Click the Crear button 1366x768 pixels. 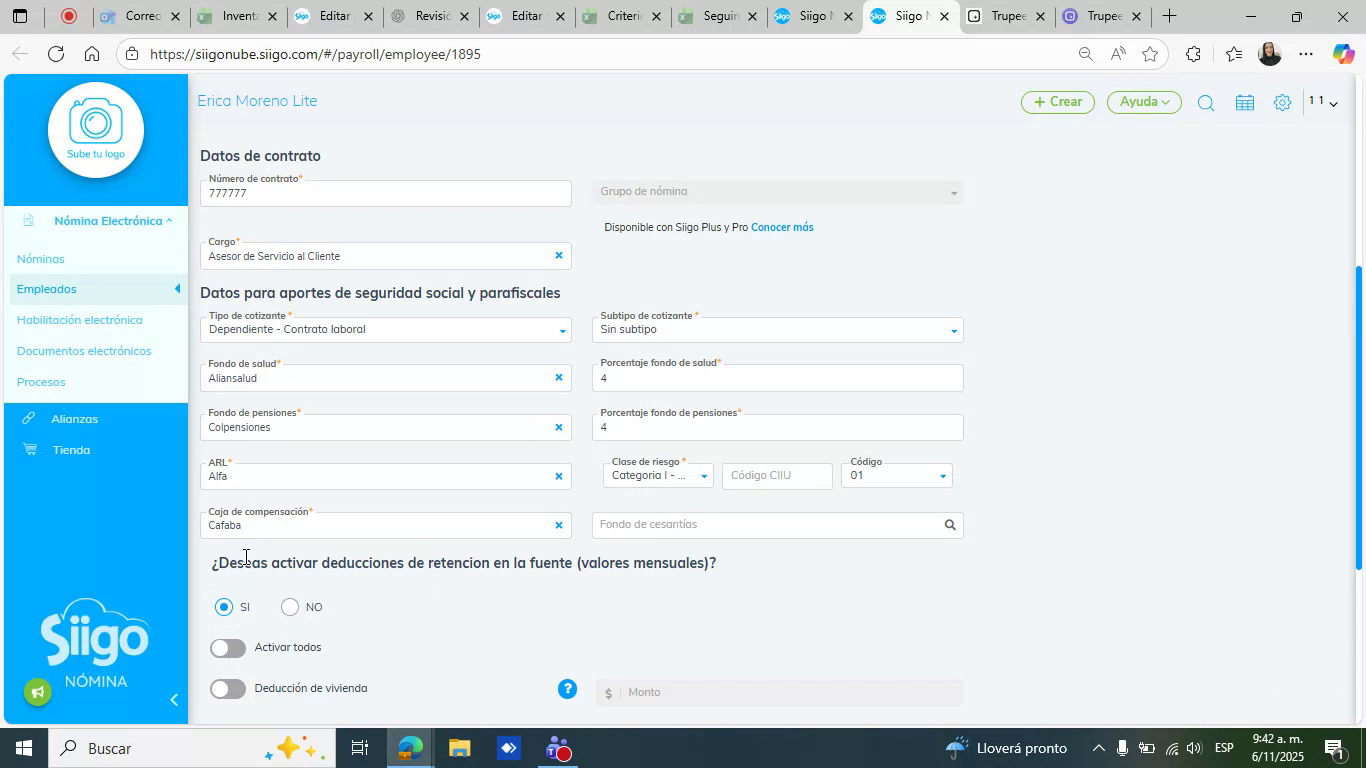tap(1058, 102)
